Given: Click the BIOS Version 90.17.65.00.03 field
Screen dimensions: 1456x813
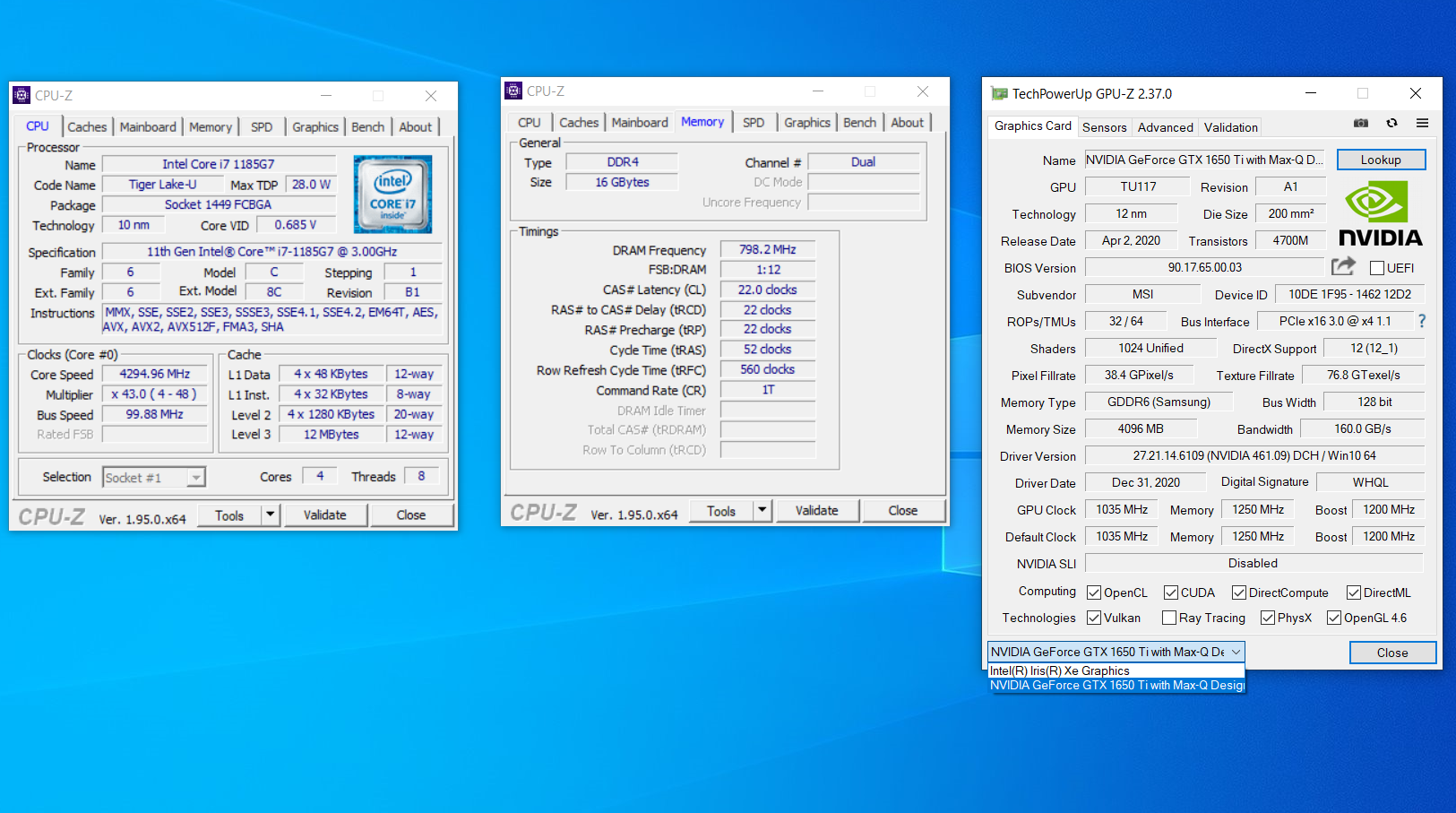Looking at the screenshot, I should tap(1204, 267).
